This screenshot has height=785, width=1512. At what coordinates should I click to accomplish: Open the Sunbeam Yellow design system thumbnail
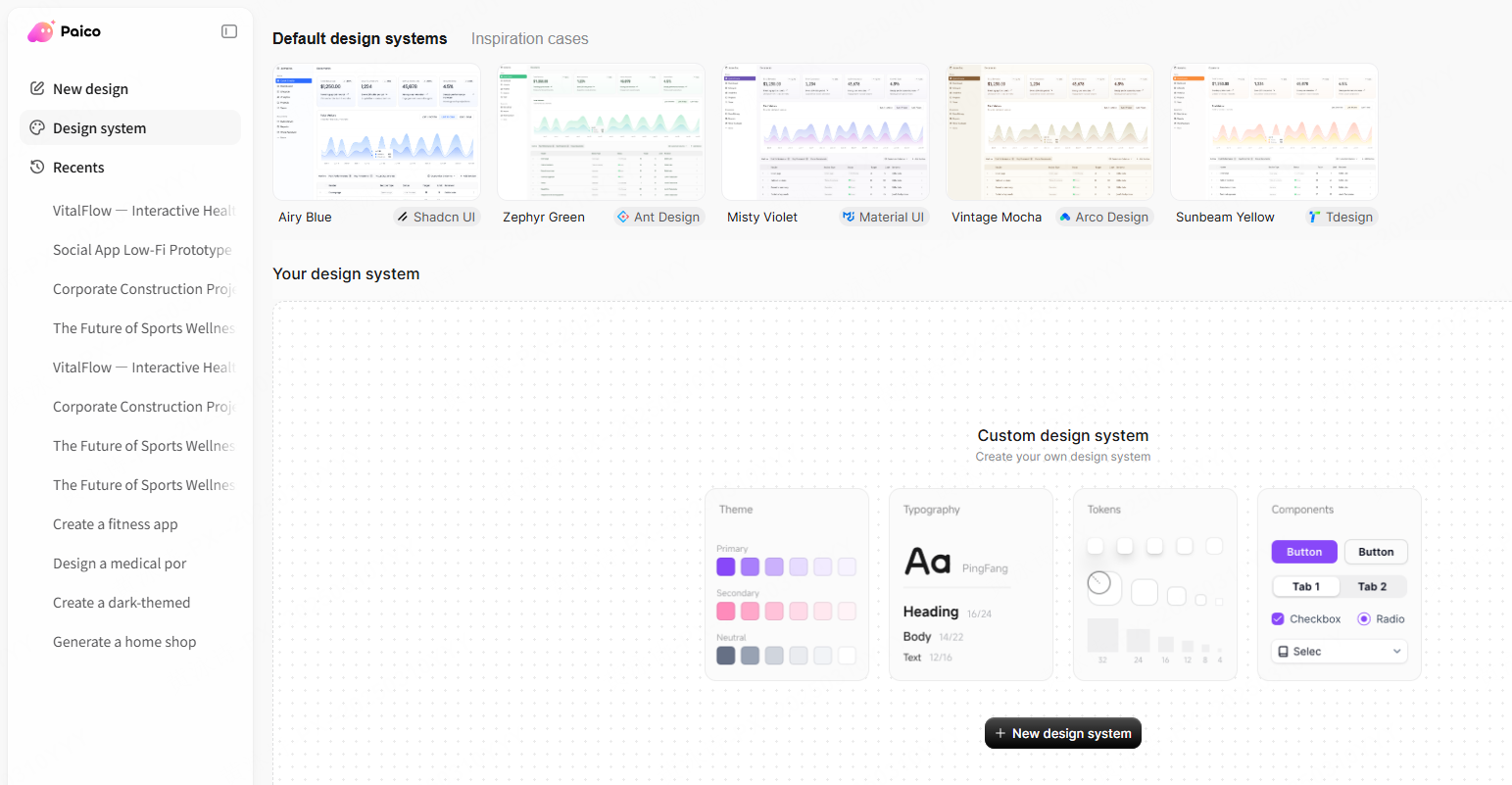coord(1274,132)
